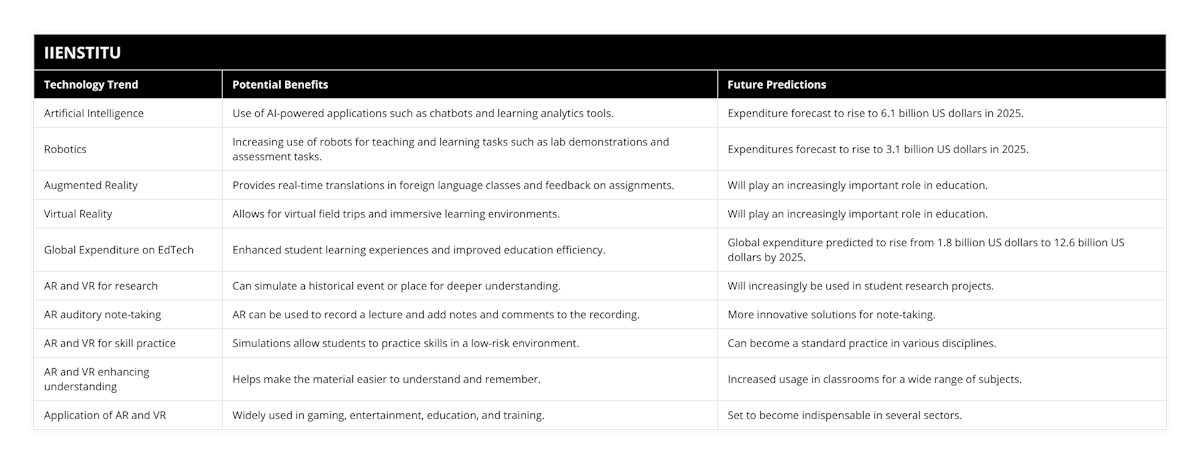
Task: Click the Robotics trend cell
Action: pyautogui.click(x=66, y=149)
